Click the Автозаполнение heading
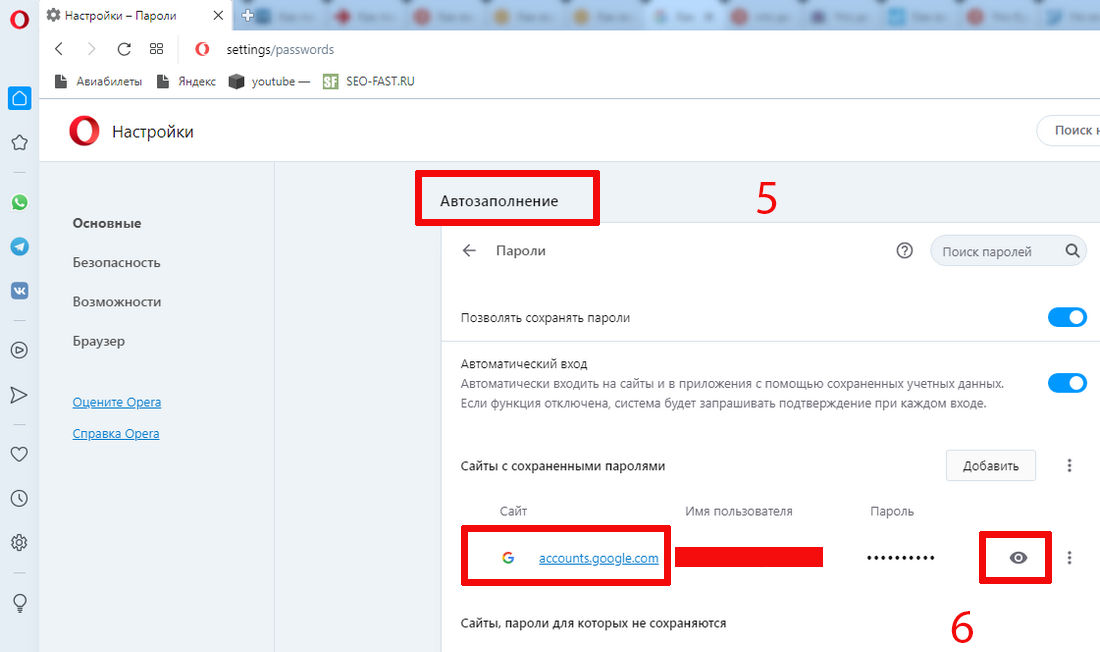Image resolution: width=1100 pixels, height=652 pixels. coord(499,201)
